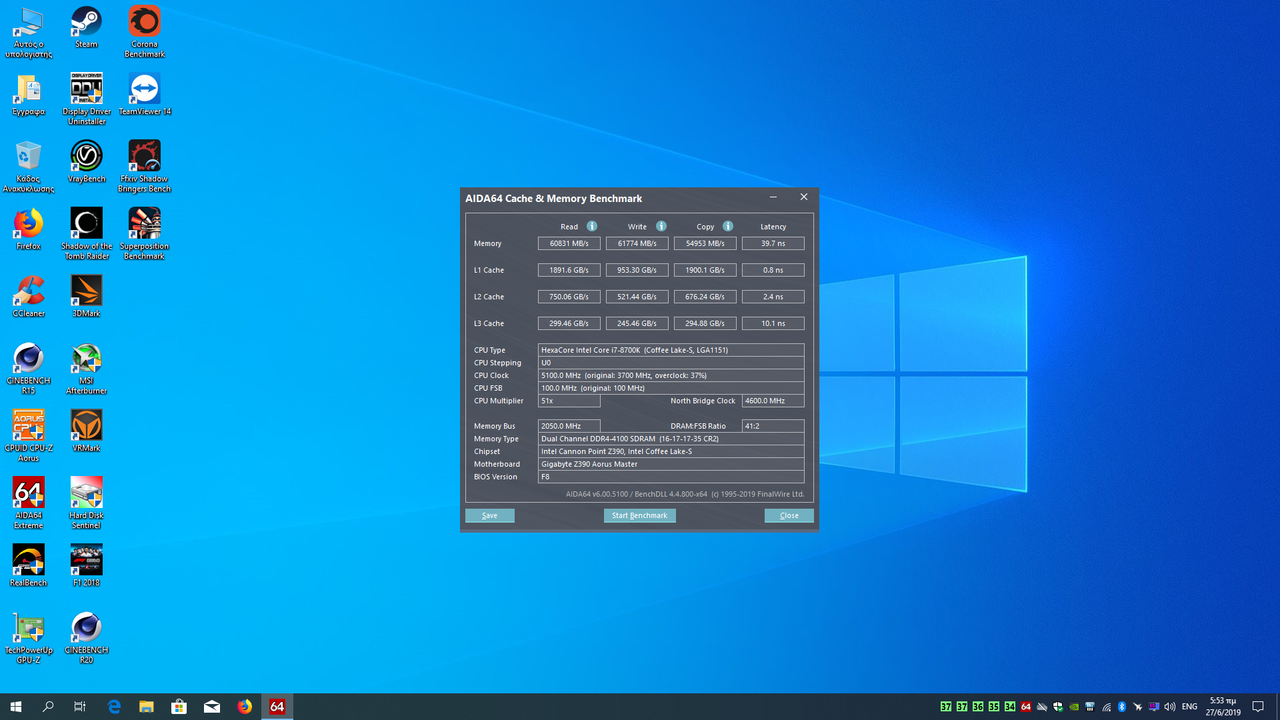Image resolution: width=1280 pixels, height=720 pixels.
Task: Click the OneDrive cloud tray icon
Action: 1042,707
